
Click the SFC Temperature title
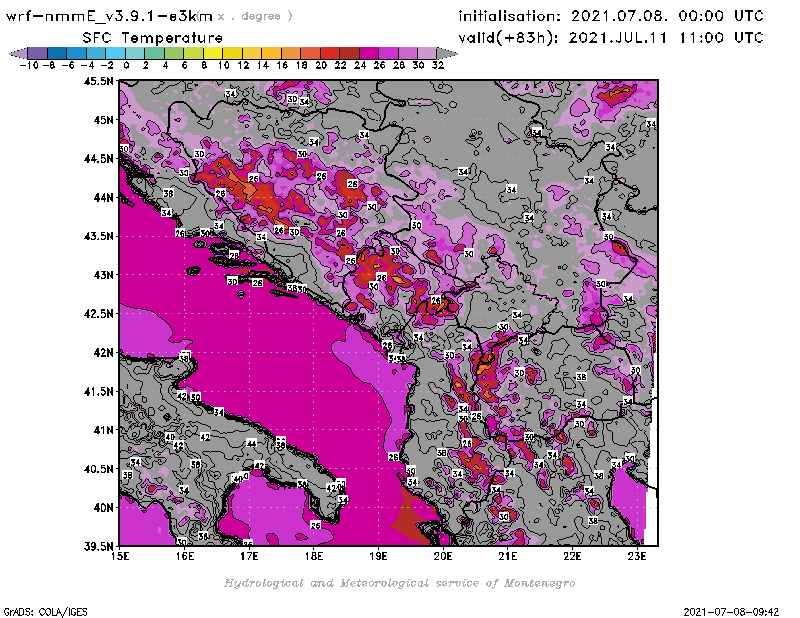pyautogui.click(x=151, y=37)
